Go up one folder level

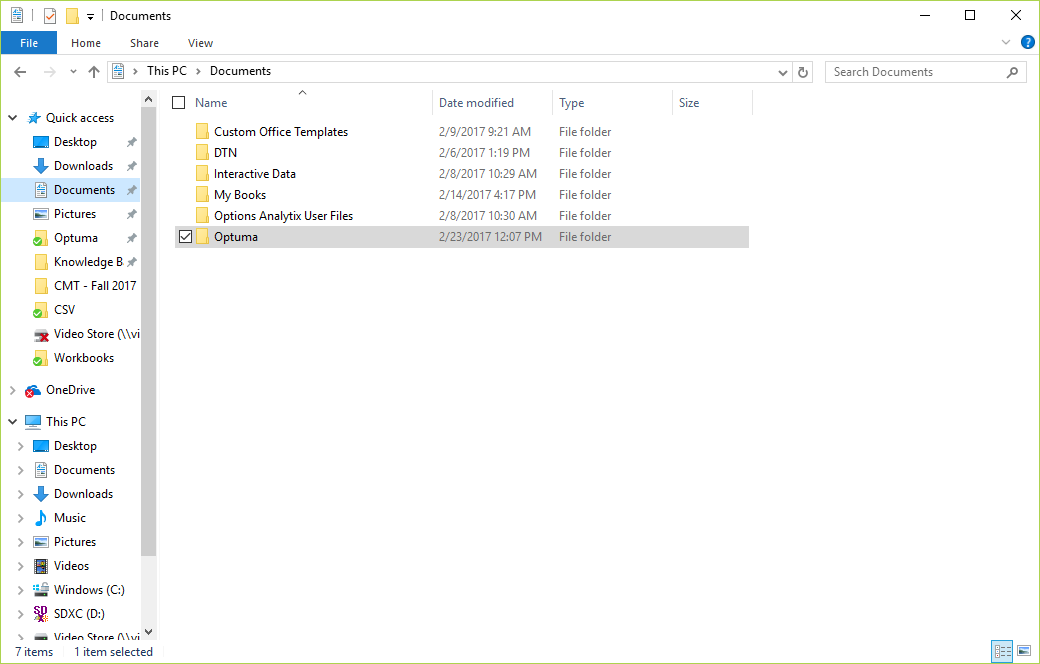pos(94,72)
